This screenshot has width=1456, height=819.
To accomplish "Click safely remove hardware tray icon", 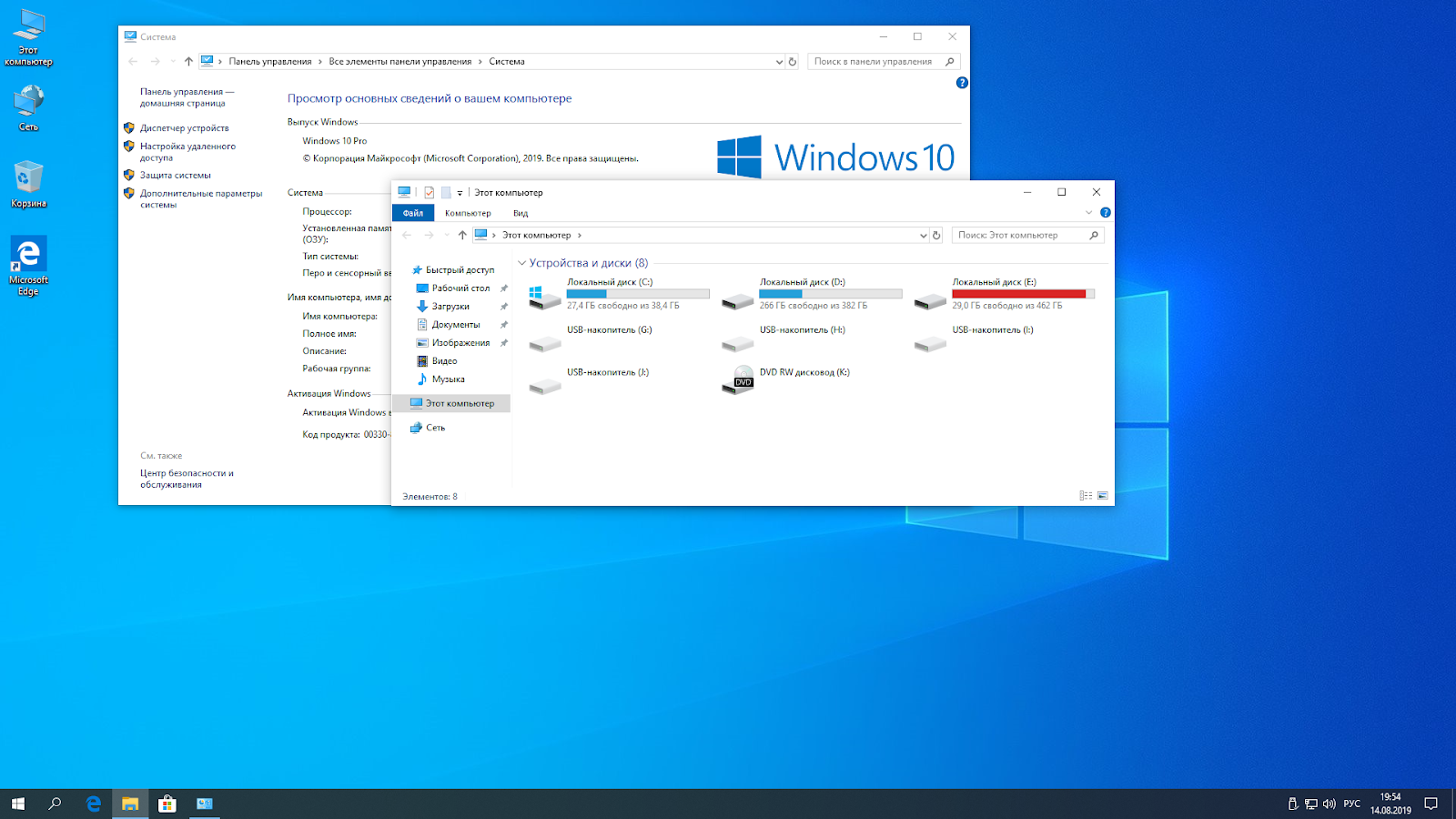I will pos(1292,804).
